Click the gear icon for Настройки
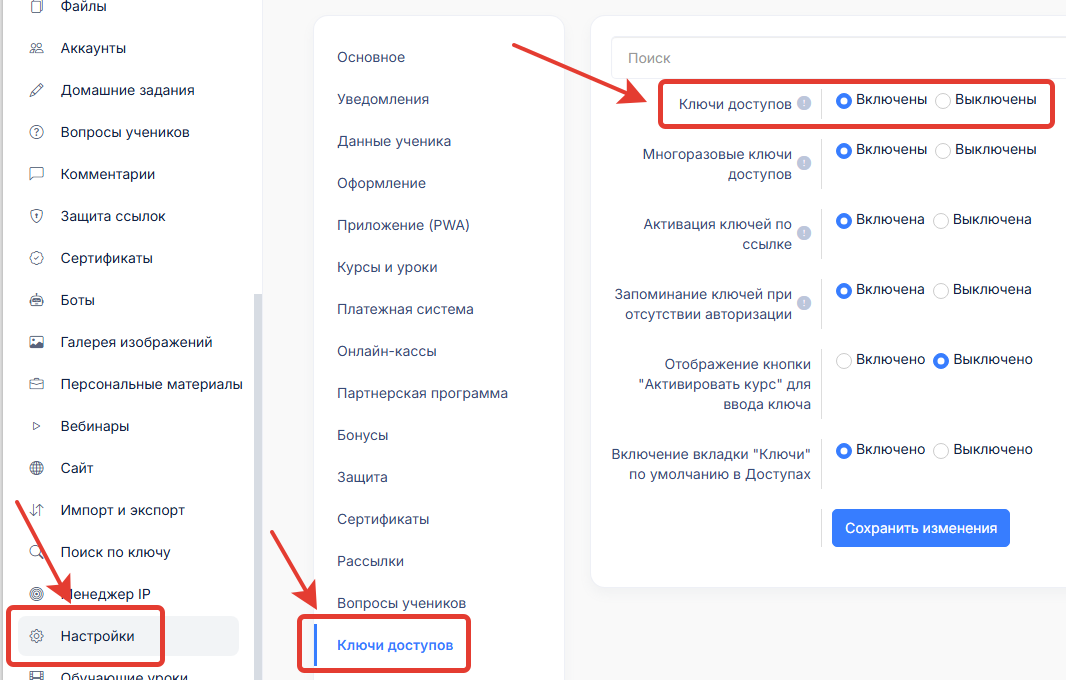The height and width of the screenshot is (680, 1066). pos(37,636)
